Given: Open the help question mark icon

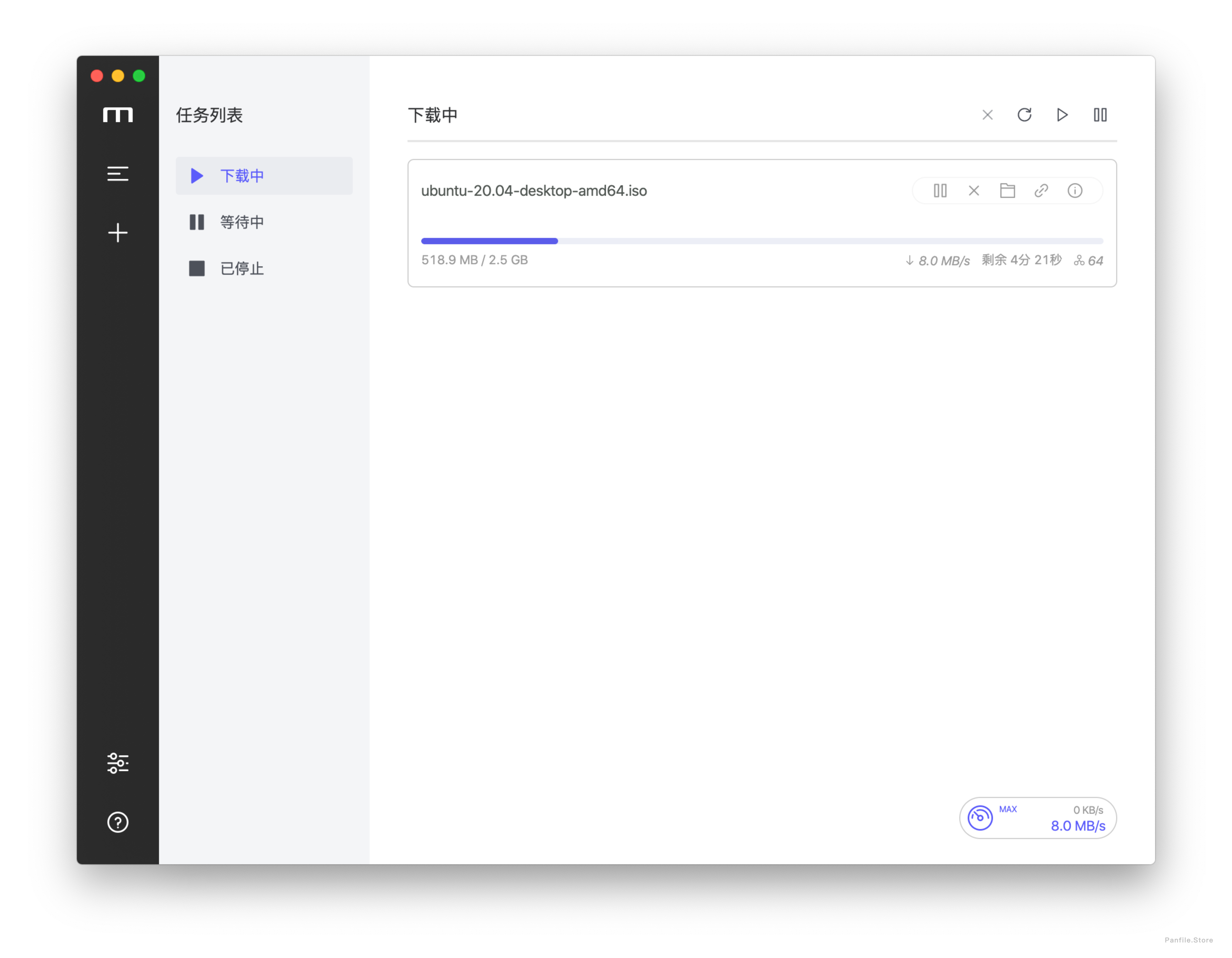Looking at the screenshot, I should pyautogui.click(x=118, y=822).
